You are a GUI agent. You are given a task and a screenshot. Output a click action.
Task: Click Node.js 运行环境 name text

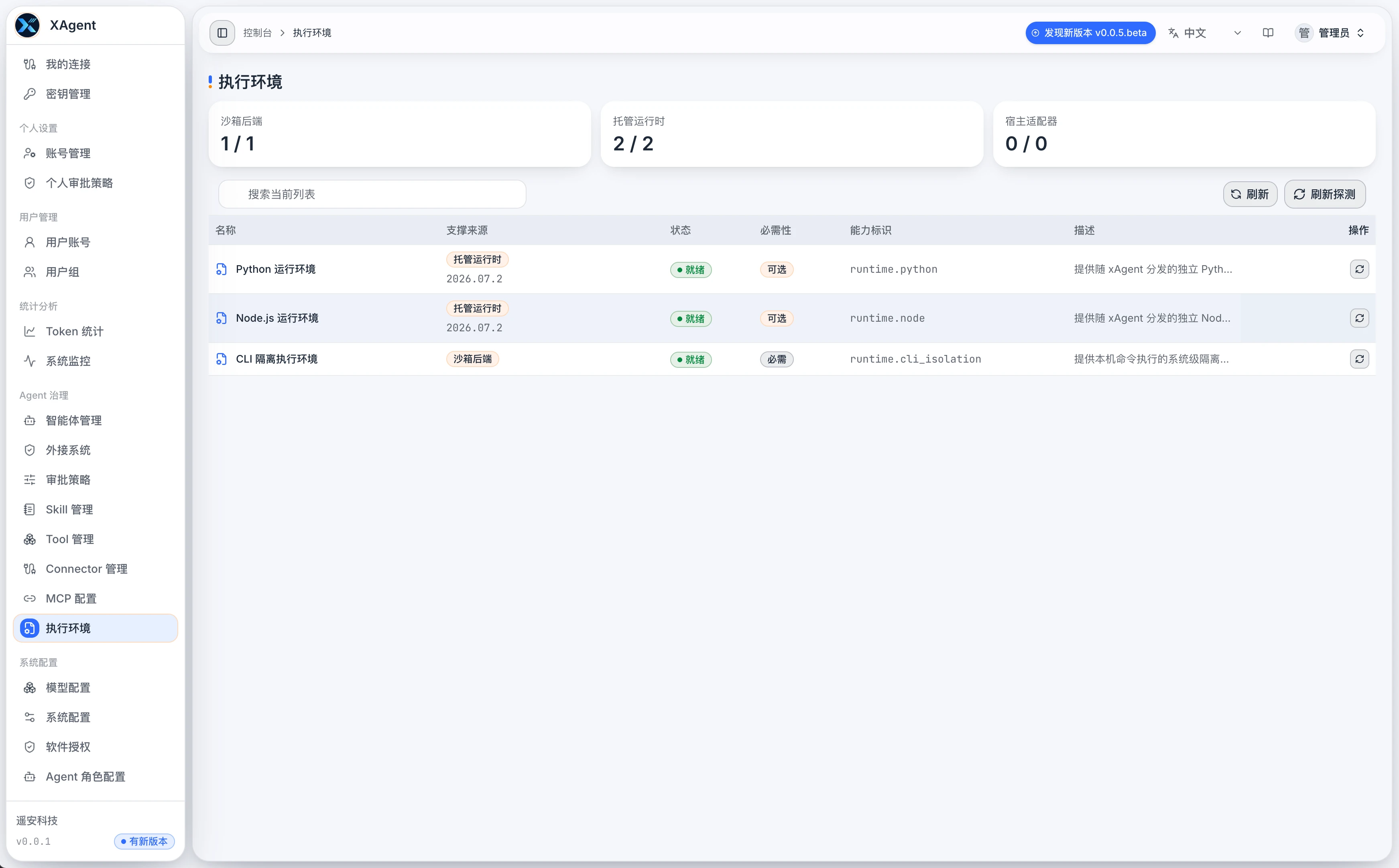(x=277, y=318)
